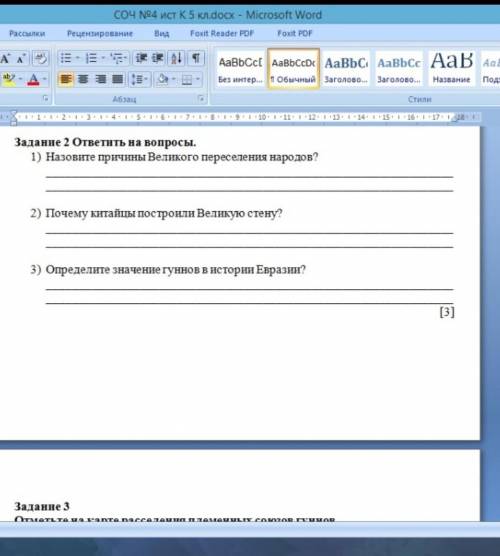500x556 pixels.
Task: Increase the paragraph indent
Action: click(x=157, y=58)
